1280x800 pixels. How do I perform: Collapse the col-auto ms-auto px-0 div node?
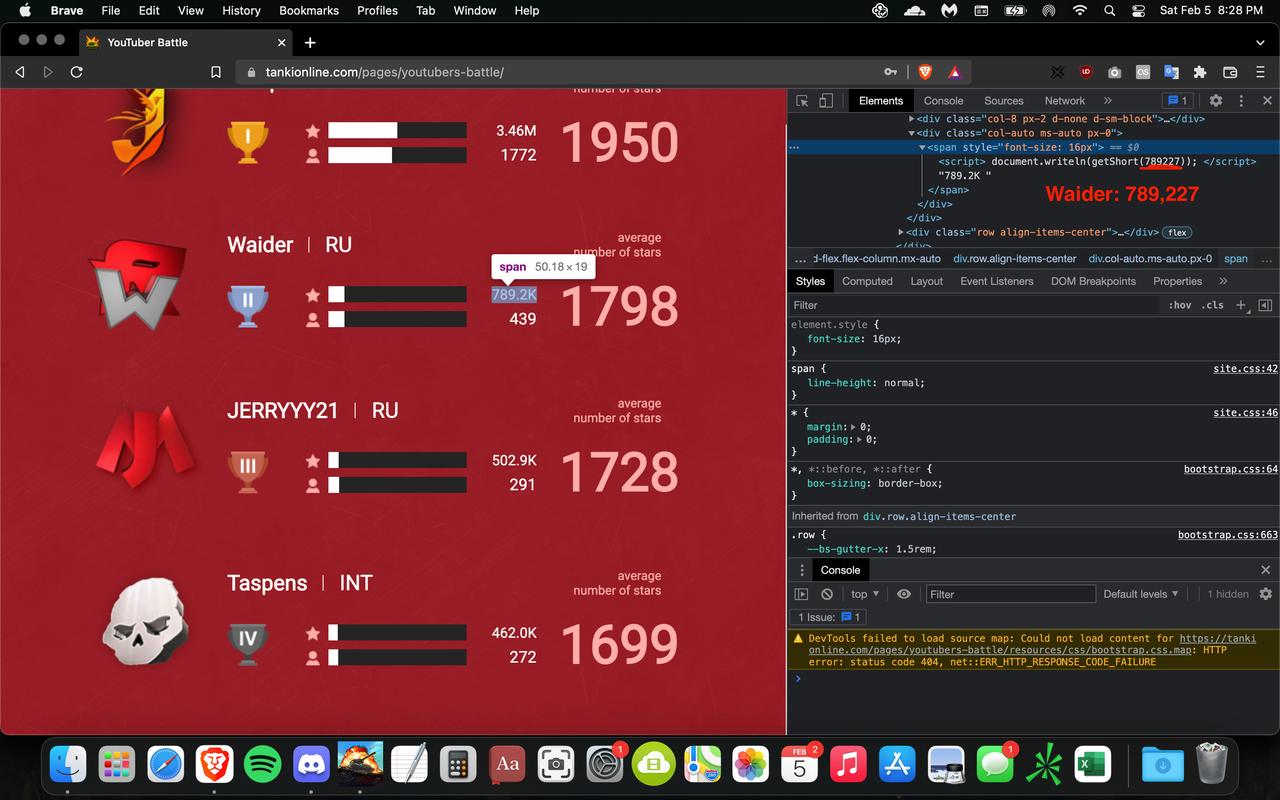coord(911,133)
